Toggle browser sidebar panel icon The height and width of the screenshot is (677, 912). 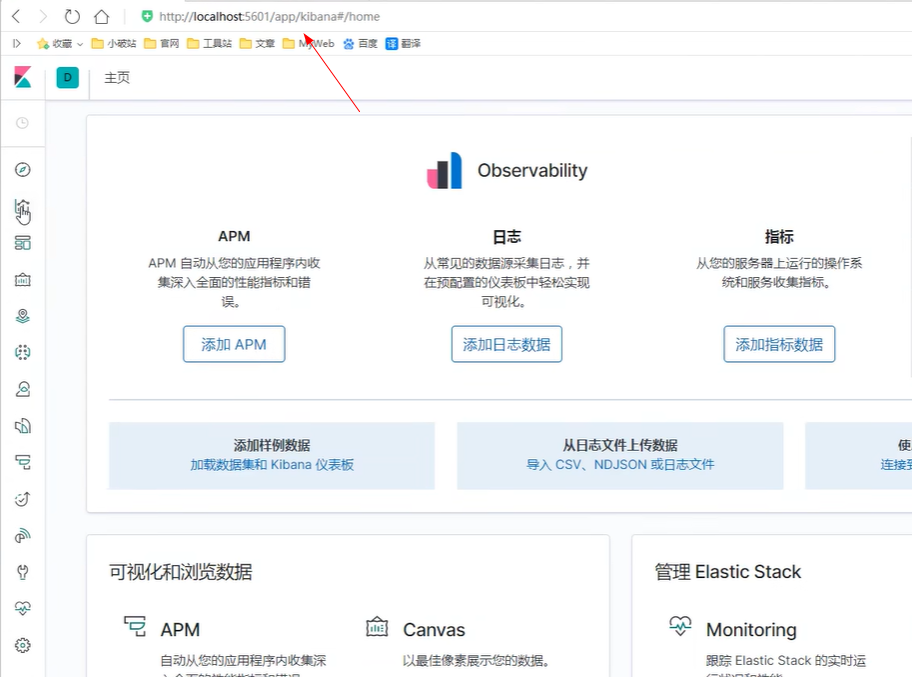[x=16, y=43]
